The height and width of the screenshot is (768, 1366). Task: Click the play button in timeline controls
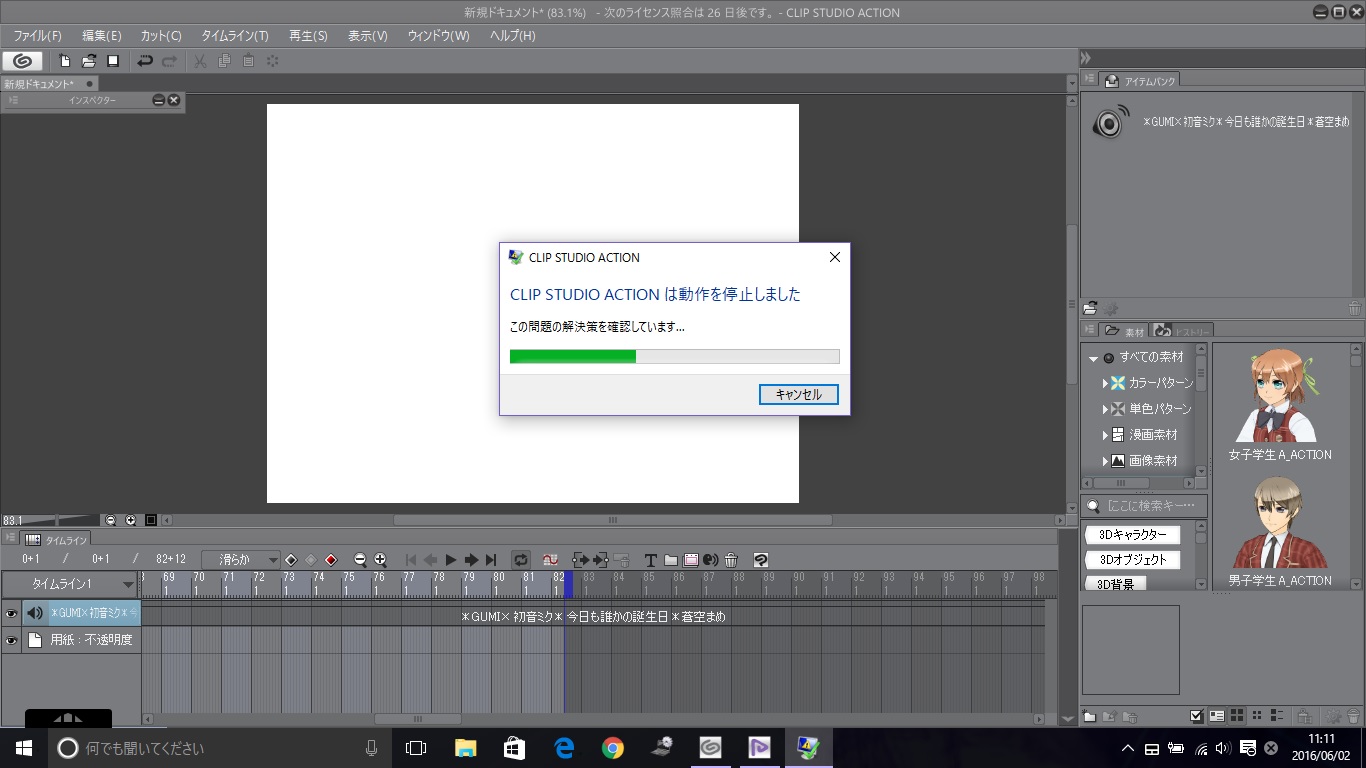coord(451,560)
